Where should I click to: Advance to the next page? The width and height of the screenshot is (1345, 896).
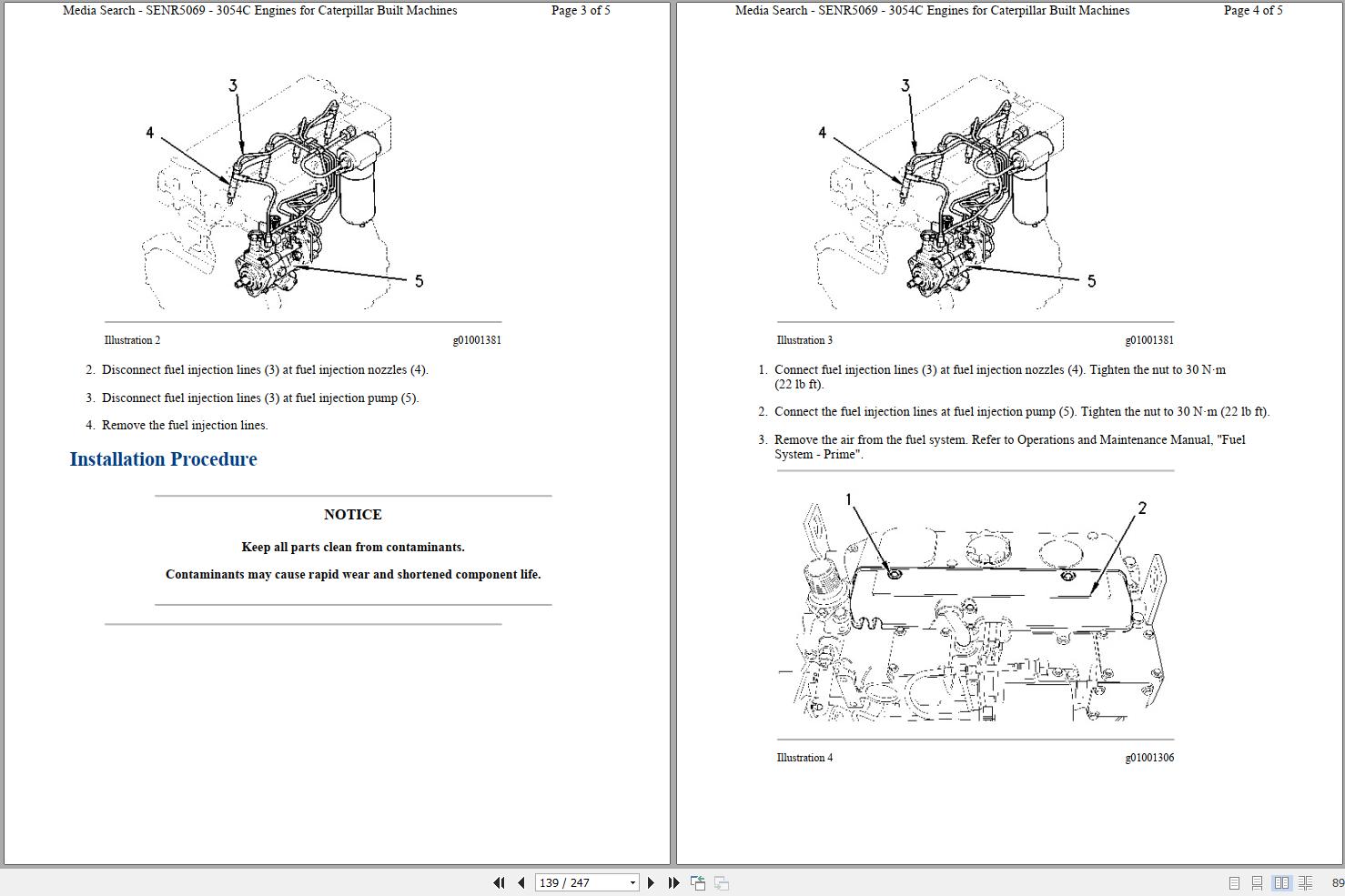pyautogui.click(x=651, y=882)
